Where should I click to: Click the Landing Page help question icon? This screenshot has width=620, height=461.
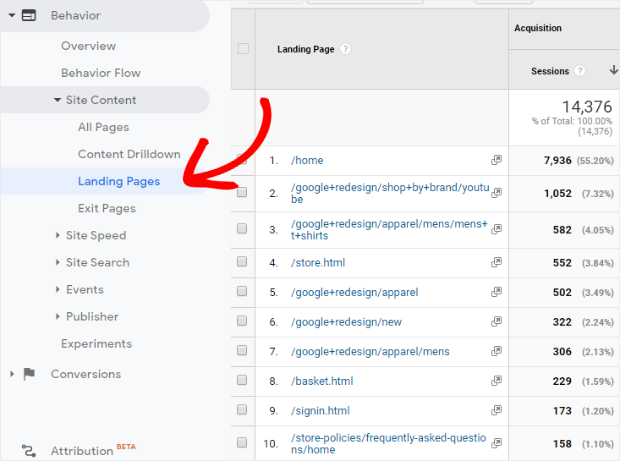(x=345, y=48)
